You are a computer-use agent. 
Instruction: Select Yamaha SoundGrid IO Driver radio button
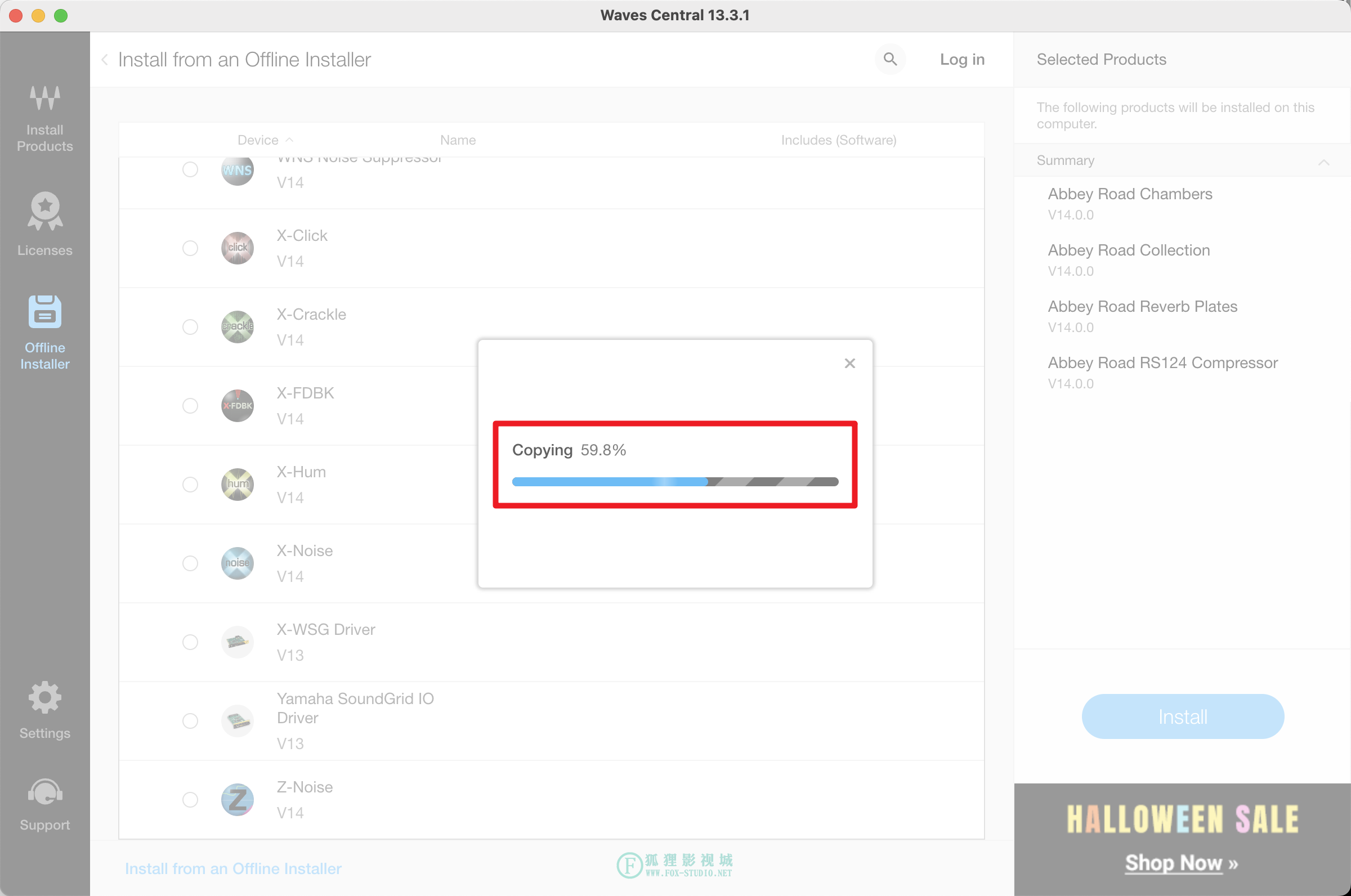[x=190, y=721]
